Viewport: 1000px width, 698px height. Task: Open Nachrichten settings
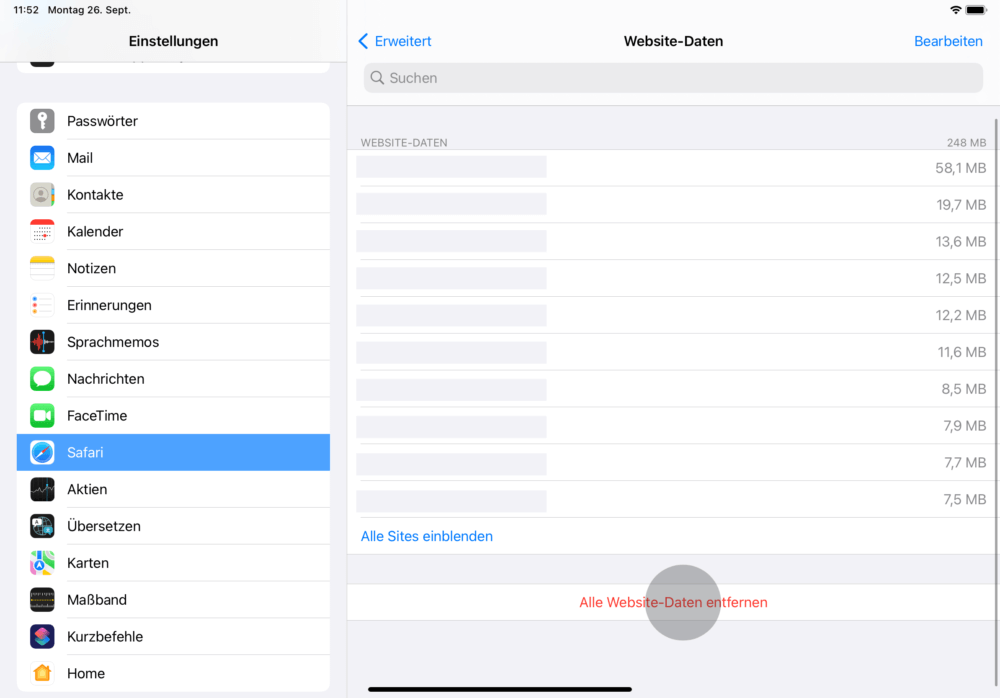coord(173,379)
